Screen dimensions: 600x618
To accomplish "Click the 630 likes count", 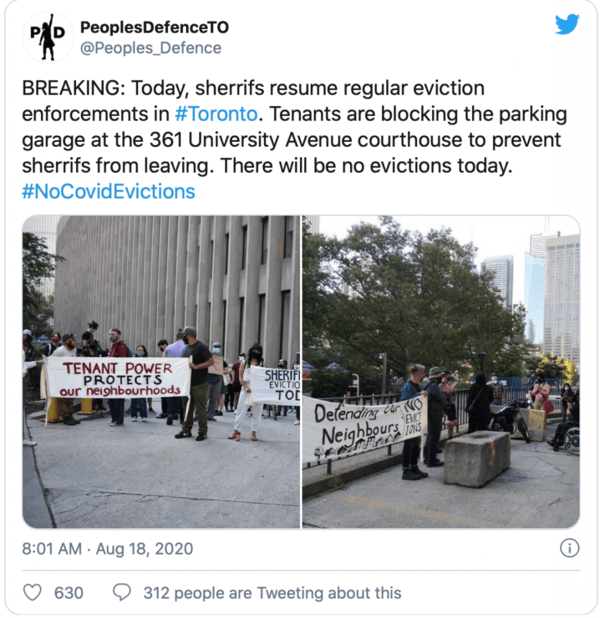I will (69, 593).
